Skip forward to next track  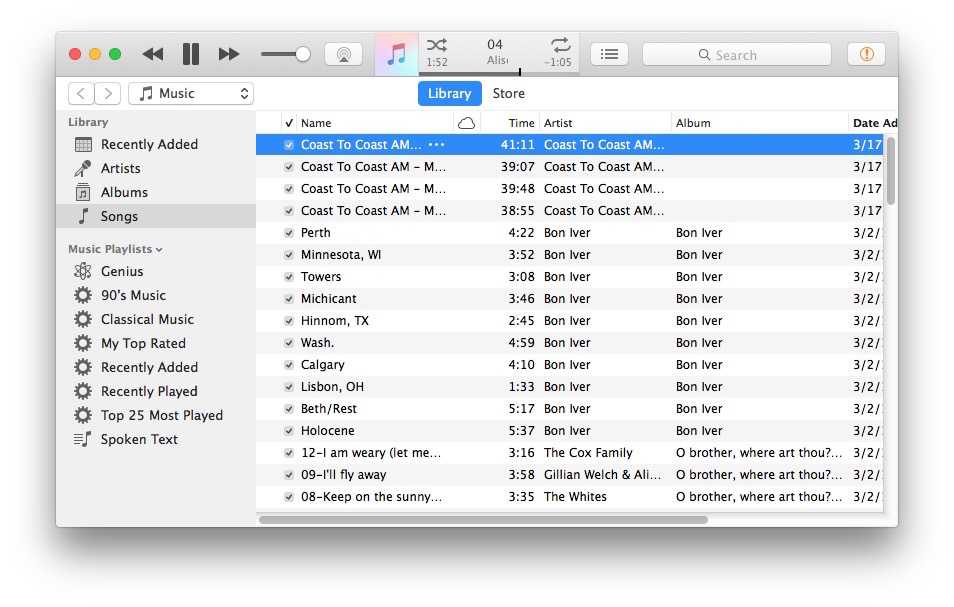pyautogui.click(x=228, y=55)
